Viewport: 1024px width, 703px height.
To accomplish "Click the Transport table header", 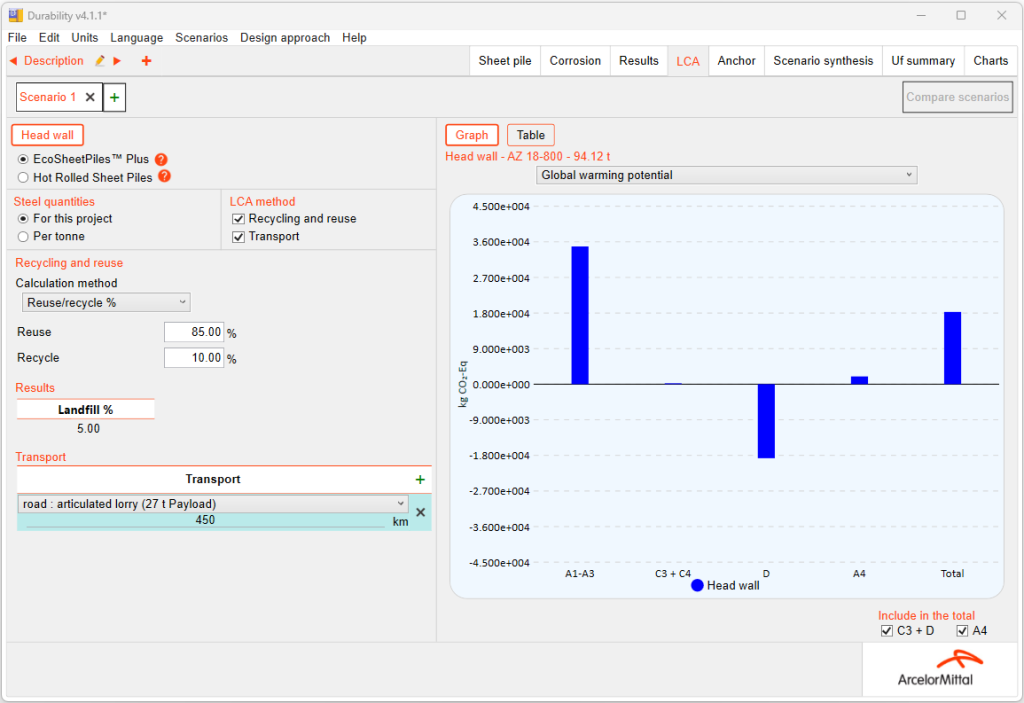I will (213, 480).
